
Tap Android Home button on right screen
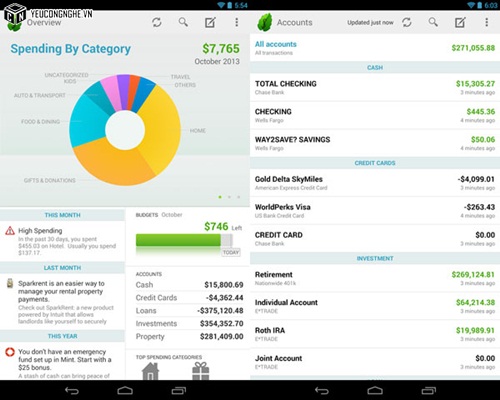click(375, 390)
